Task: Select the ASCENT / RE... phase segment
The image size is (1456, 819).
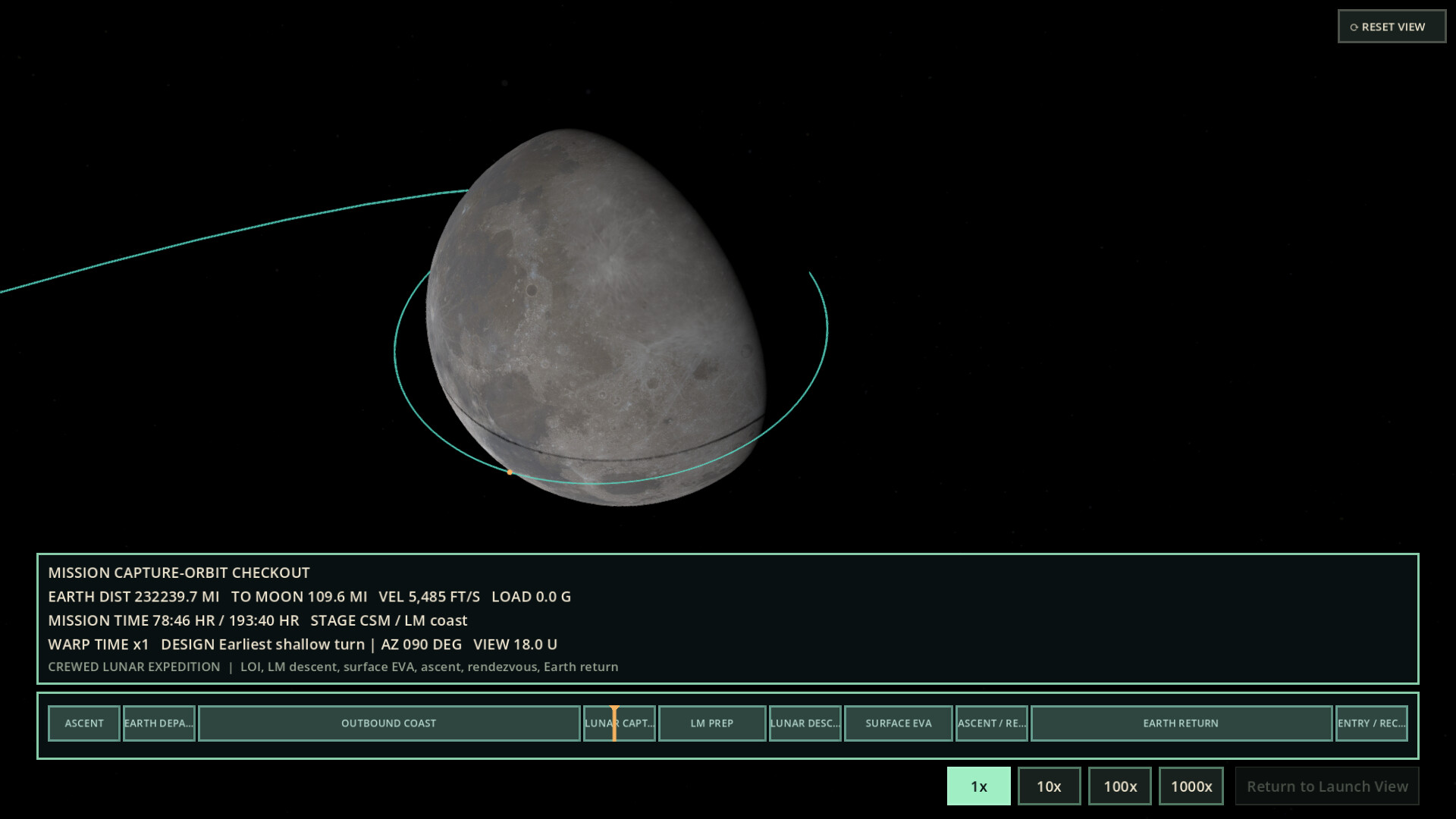Action: [992, 723]
